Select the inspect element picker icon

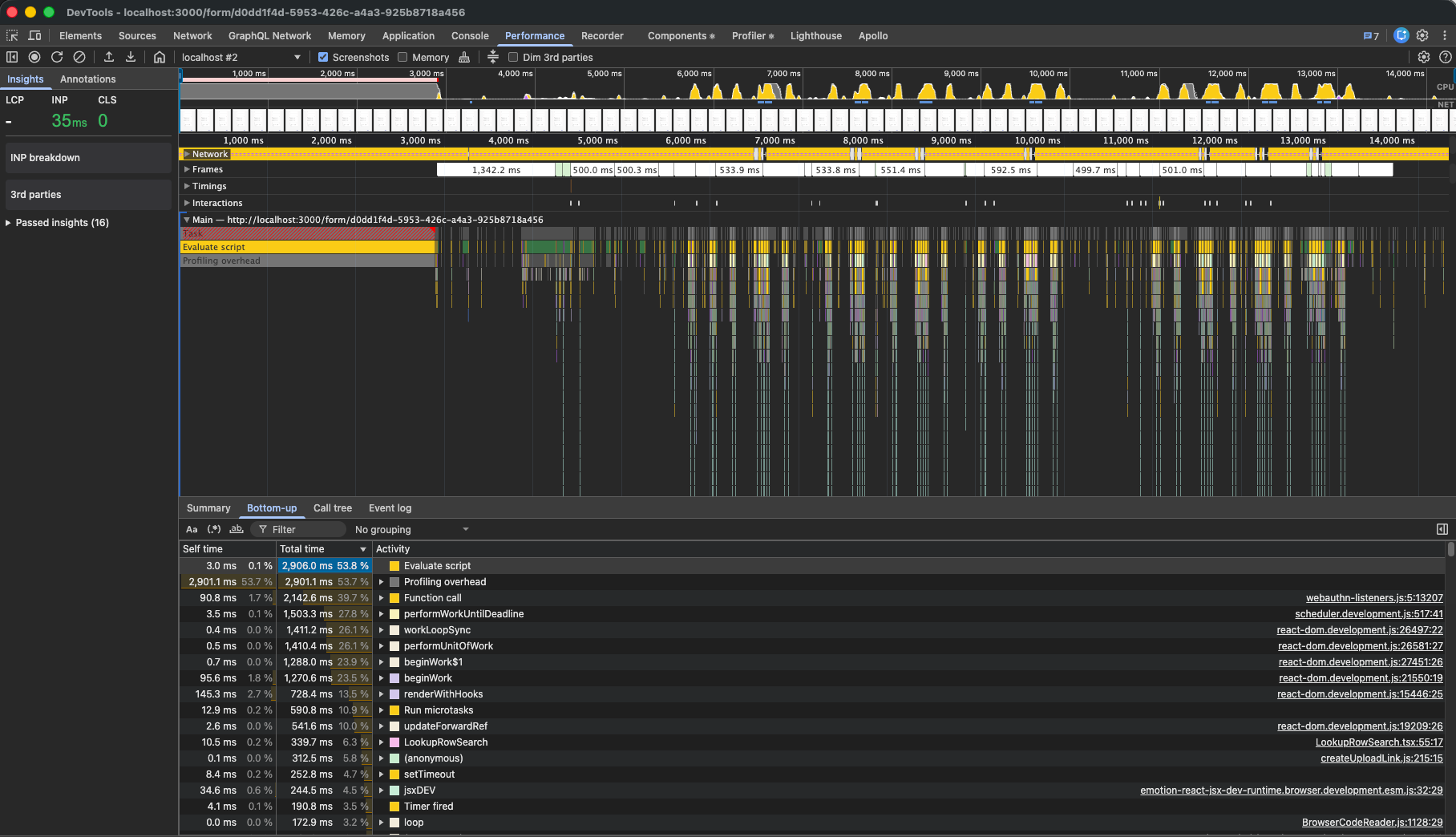pyautogui.click(x=12, y=35)
